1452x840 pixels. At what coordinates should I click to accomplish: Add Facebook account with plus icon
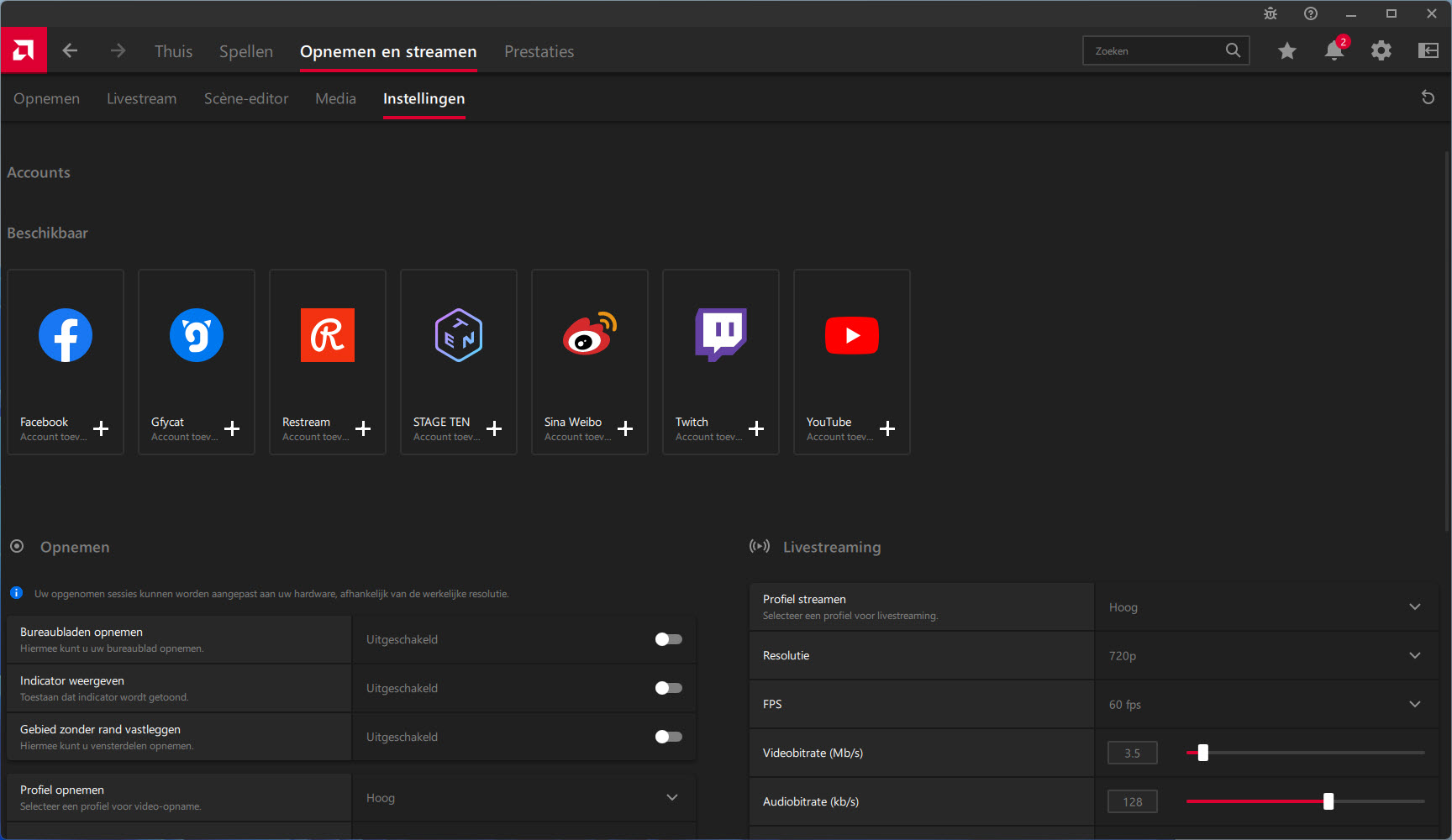(x=101, y=428)
